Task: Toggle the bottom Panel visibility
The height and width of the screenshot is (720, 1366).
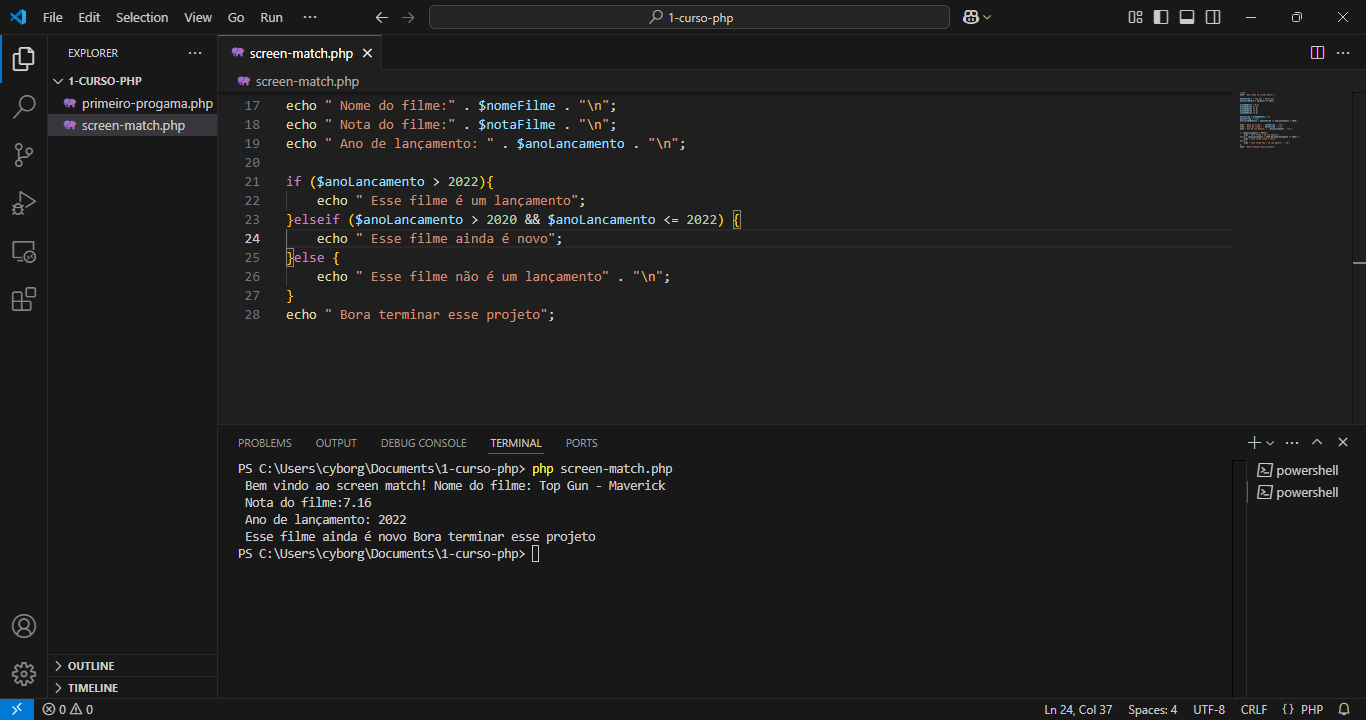Action: coord(1187,17)
